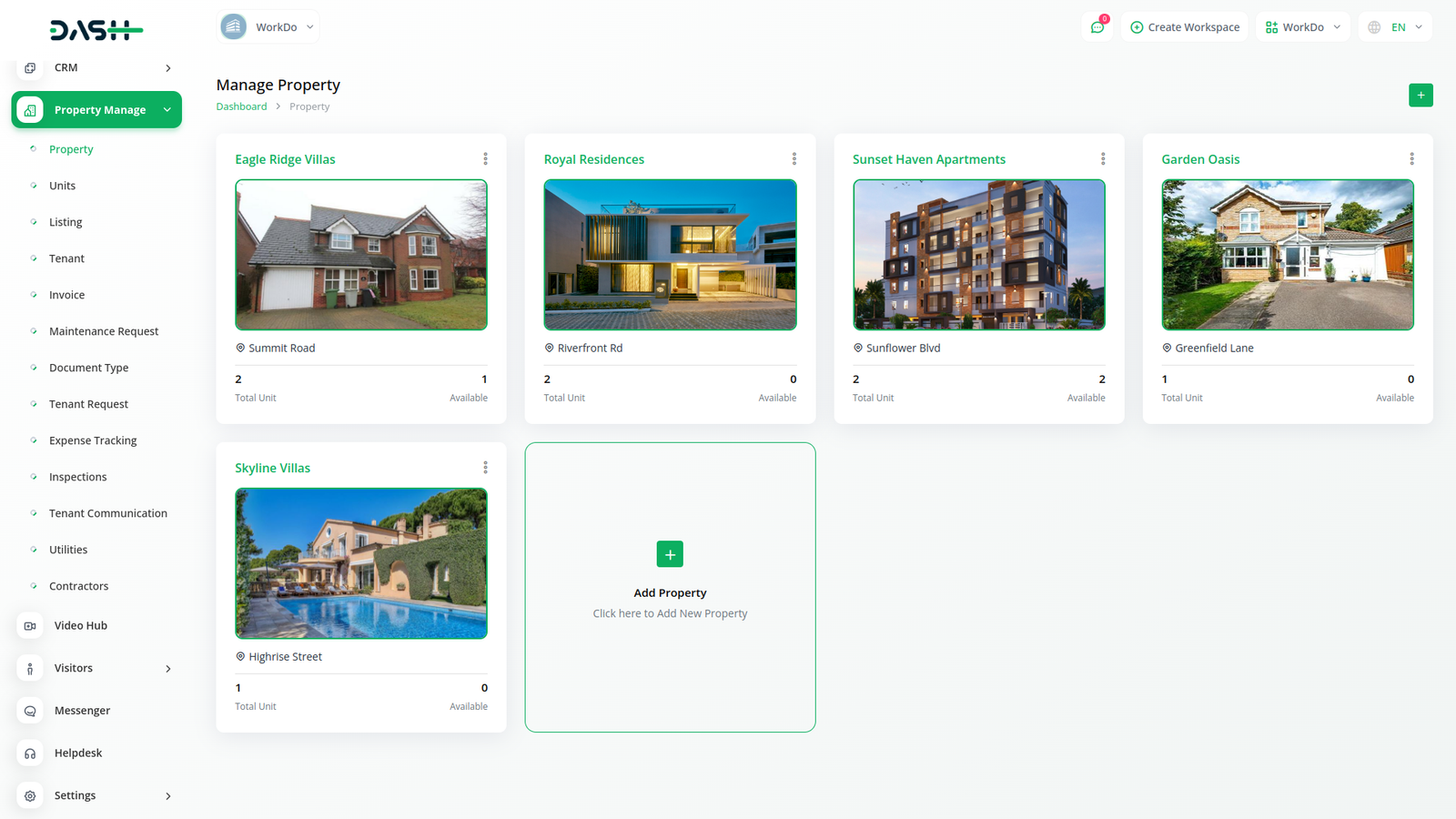The height and width of the screenshot is (819, 1456).
Task: Click the green plus button at top right
Action: pos(1420,96)
